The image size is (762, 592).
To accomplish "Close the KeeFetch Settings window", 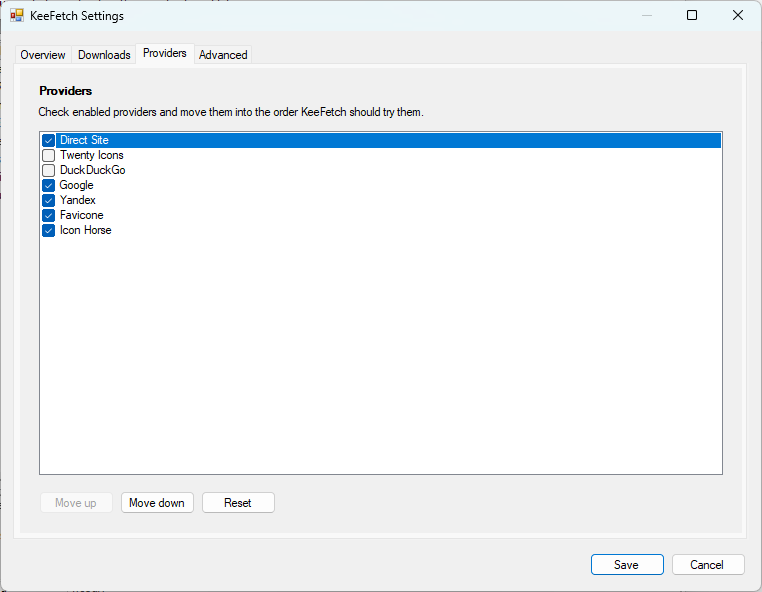I will [x=738, y=16].
